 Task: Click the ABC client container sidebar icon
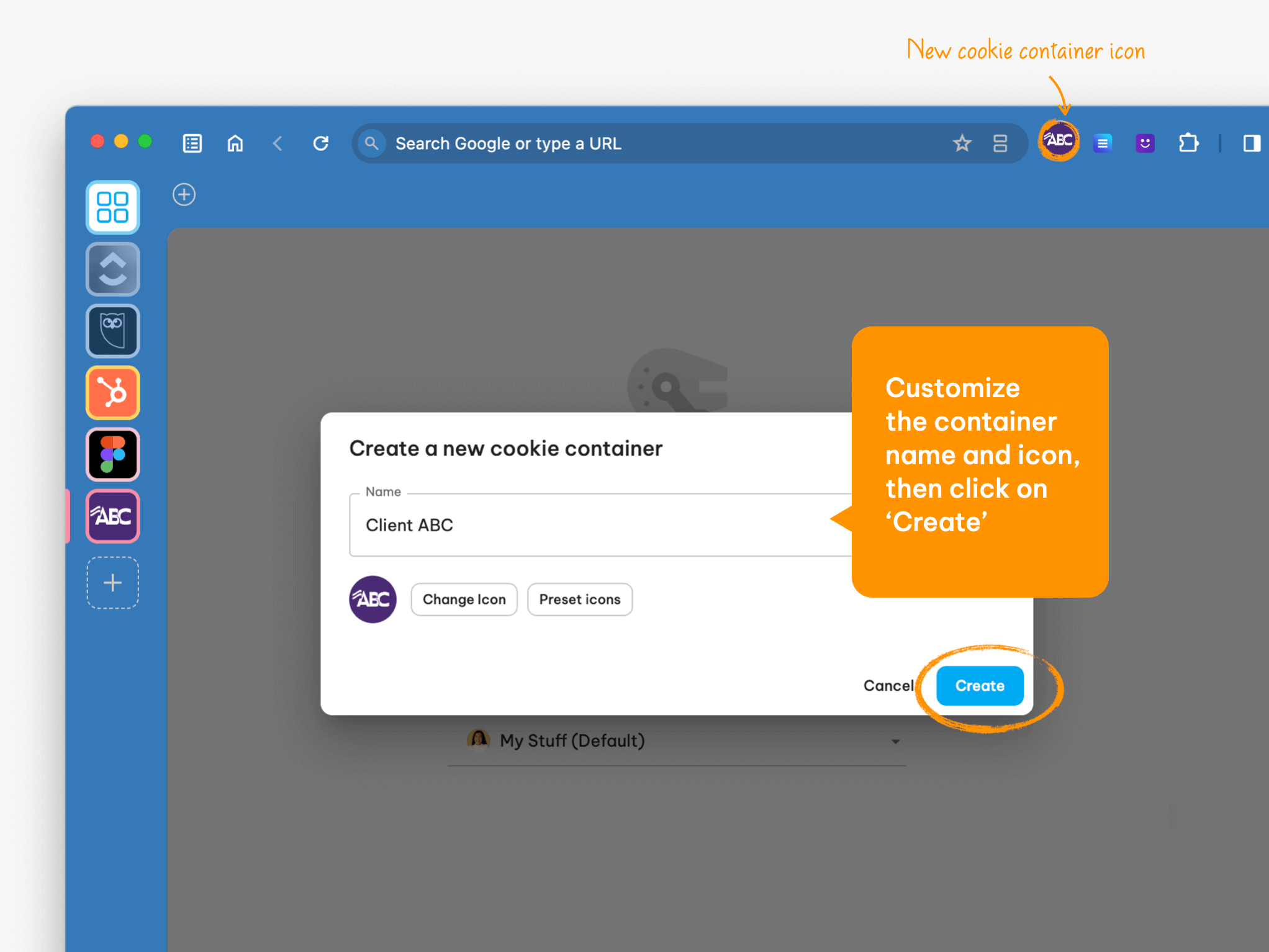click(x=112, y=516)
